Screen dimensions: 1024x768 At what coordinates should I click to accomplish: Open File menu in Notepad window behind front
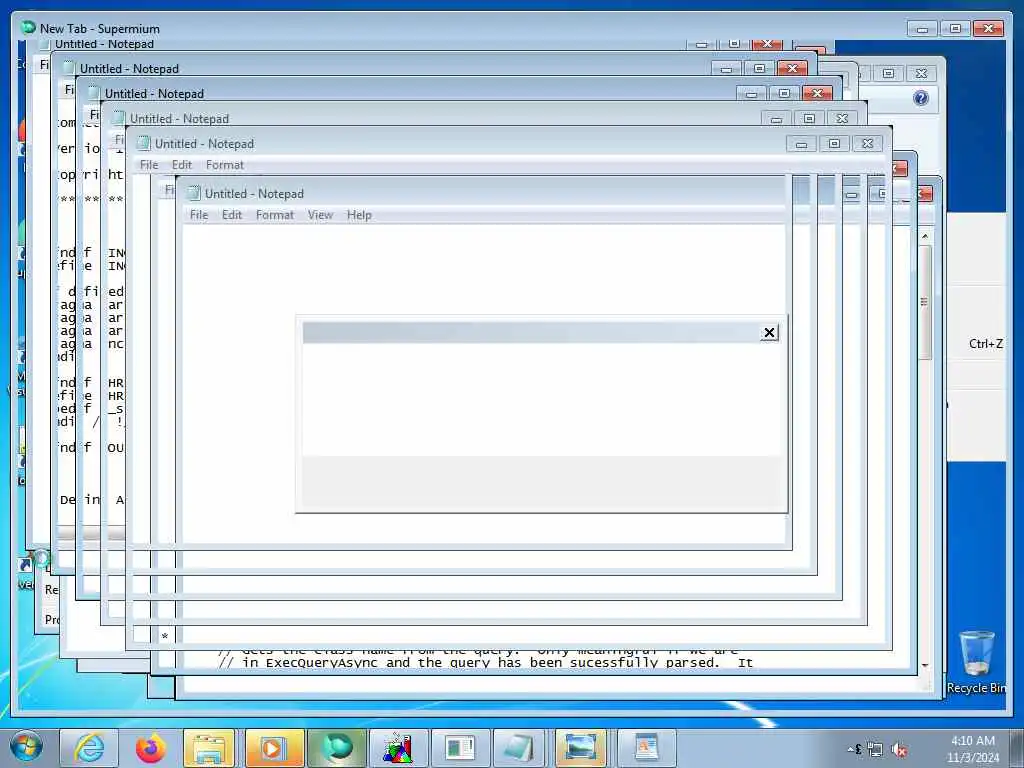pyautogui.click(x=149, y=165)
